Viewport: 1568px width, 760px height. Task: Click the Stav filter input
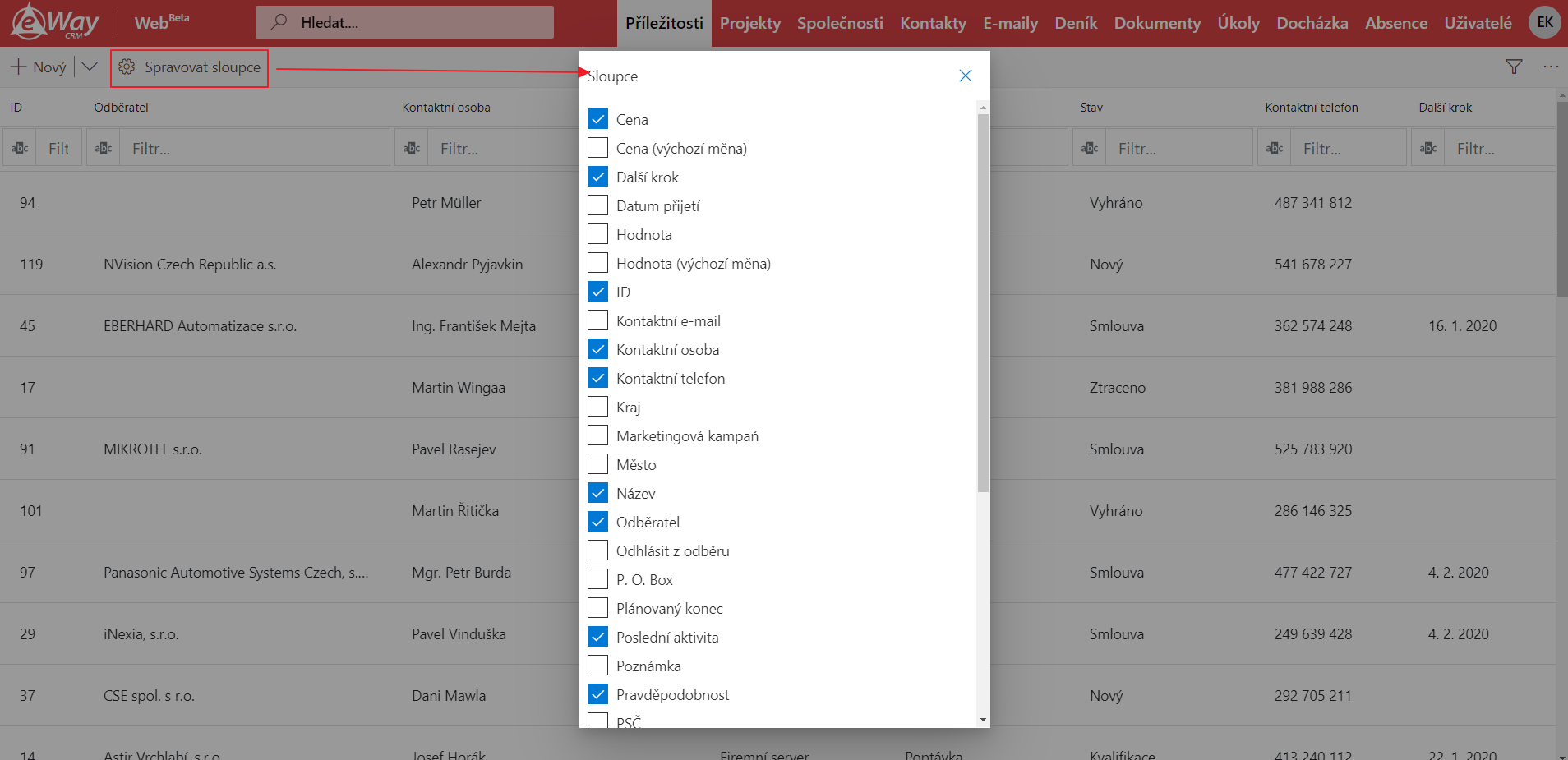(1179, 149)
